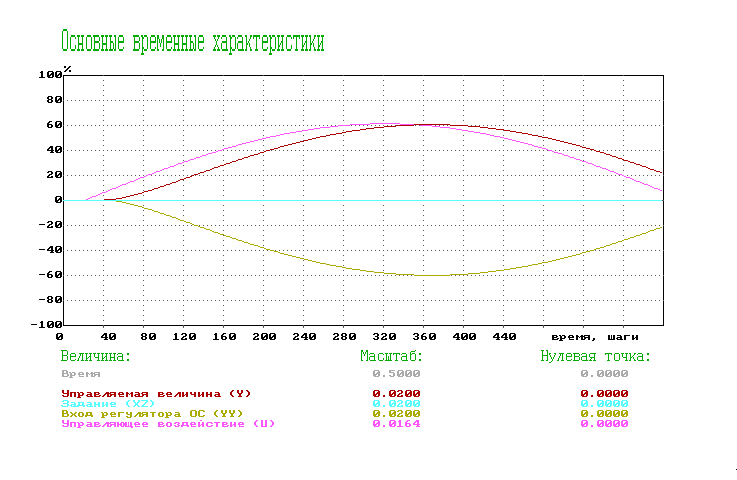Select the 'Управляемая величина (Y)' legend entry
737x480 pixels.
click(x=157, y=393)
